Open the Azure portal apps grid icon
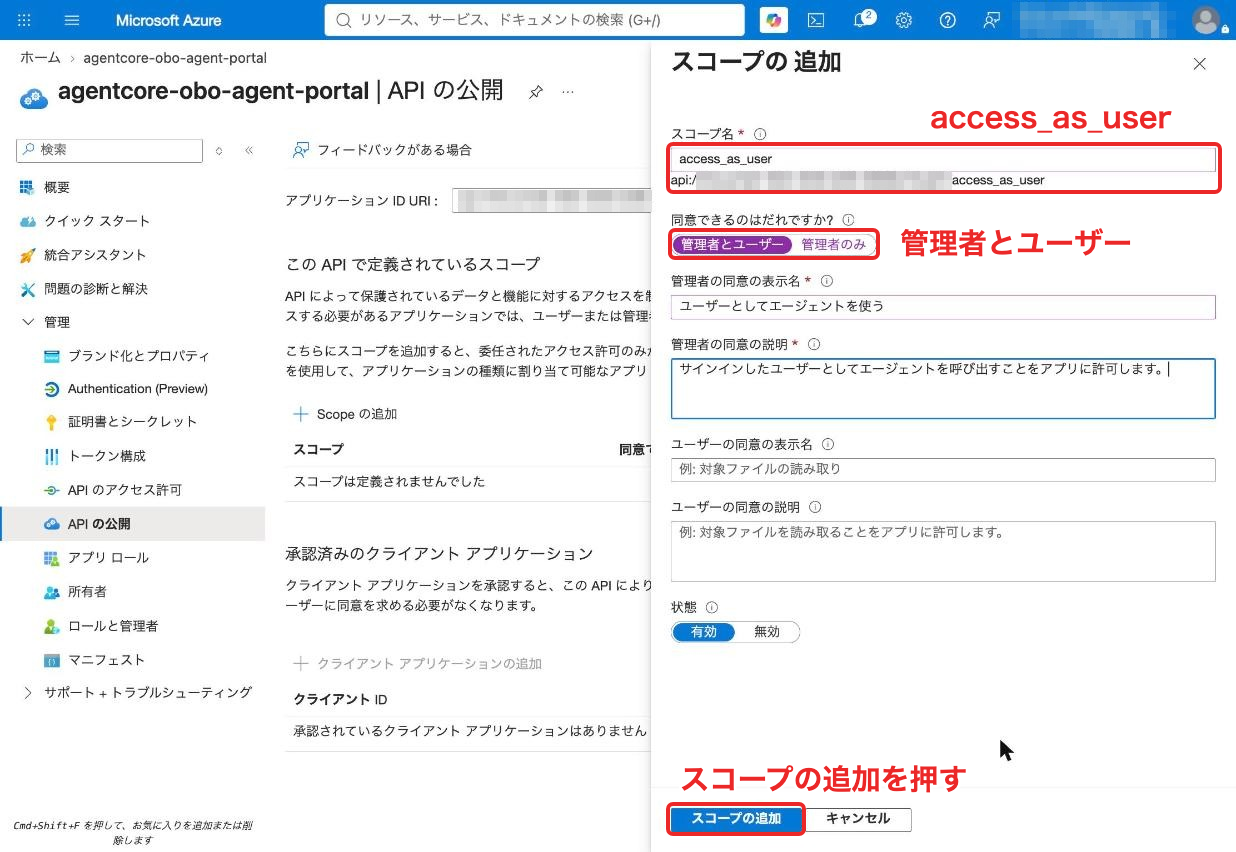 pos(24,20)
